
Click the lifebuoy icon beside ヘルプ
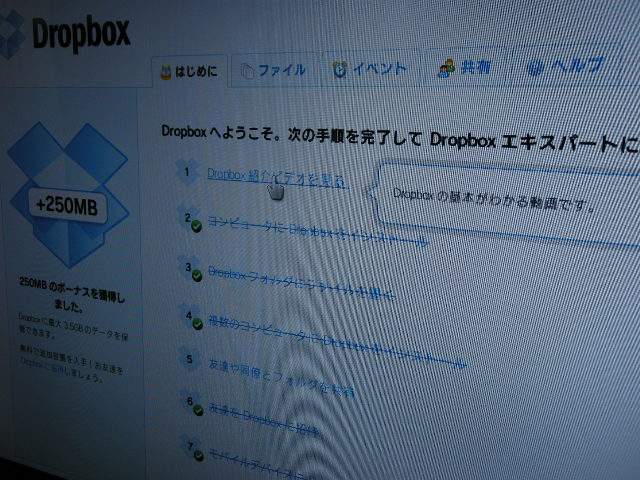(534, 67)
